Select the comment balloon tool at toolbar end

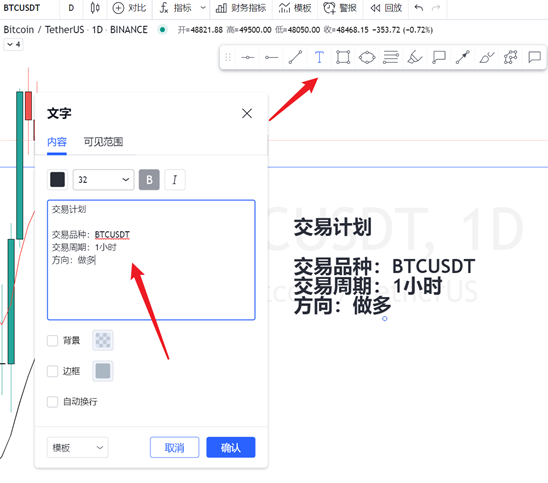tap(534, 57)
